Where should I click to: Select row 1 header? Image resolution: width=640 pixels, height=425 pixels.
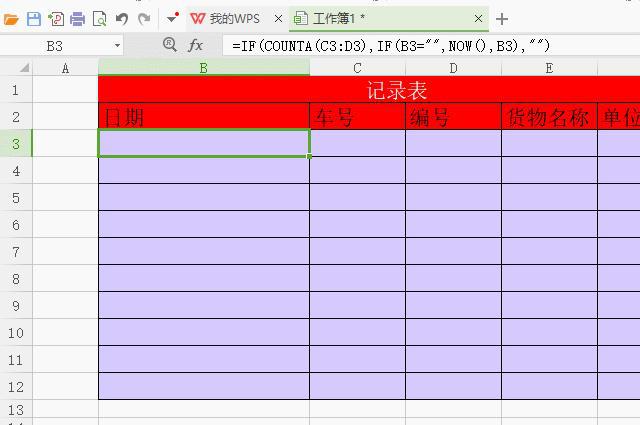point(16,89)
